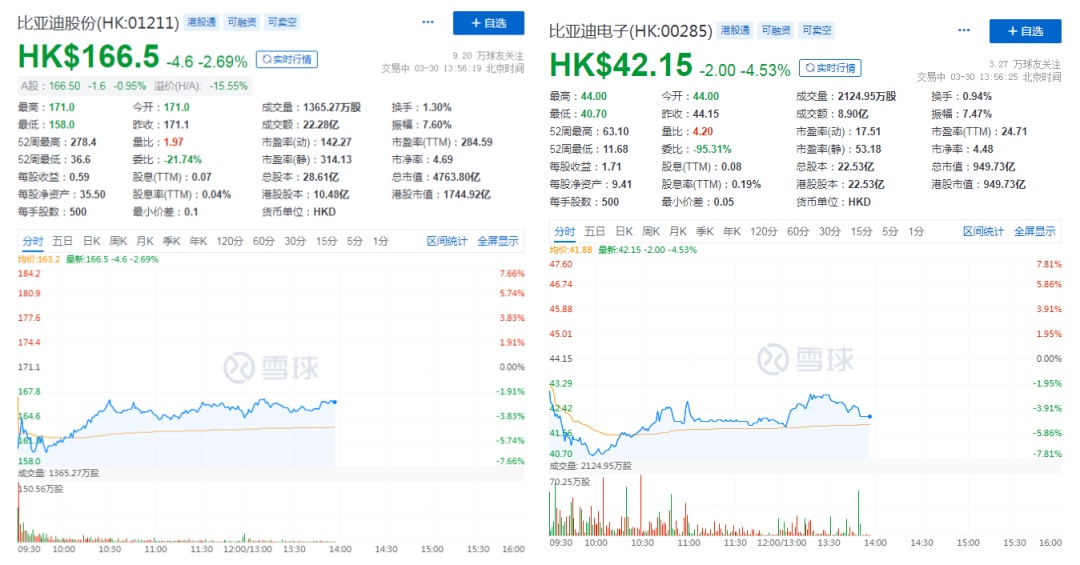Select 年K tab in 比亚迪股份 chart
Image resolution: width=1080 pixels, height=565 pixels.
pos(198,241)
